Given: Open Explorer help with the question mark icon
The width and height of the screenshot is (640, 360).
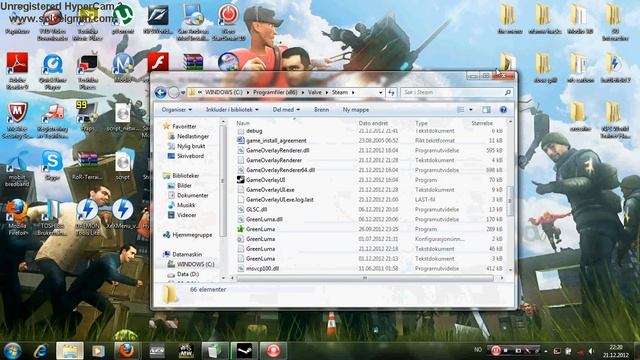Looking at the screenshot, I should tap(503, 110).
